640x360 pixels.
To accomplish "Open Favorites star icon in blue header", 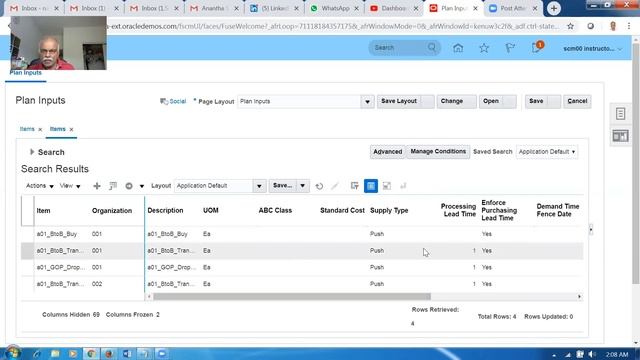I will 484,48.
